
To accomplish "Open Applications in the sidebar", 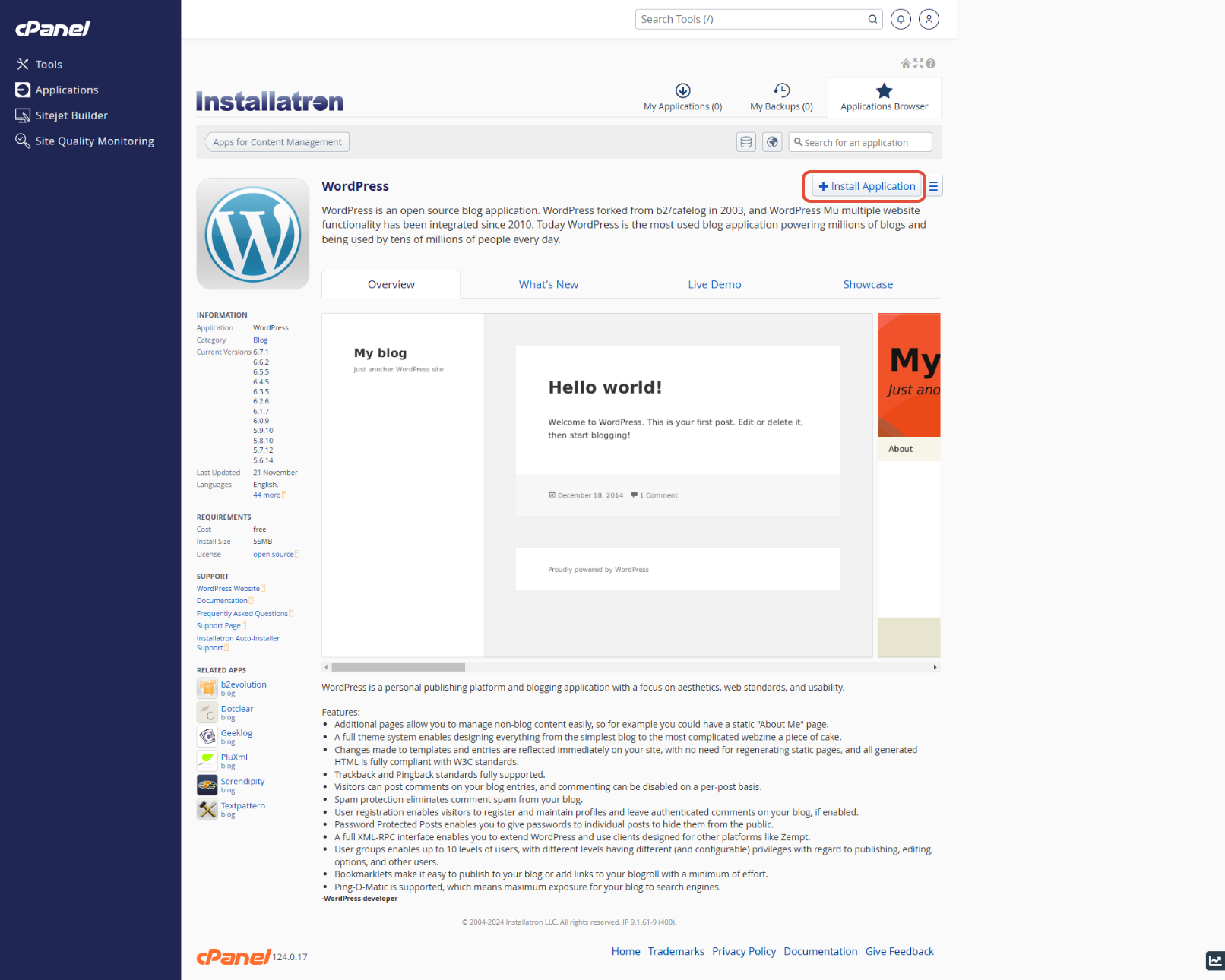I will (57, 90).
